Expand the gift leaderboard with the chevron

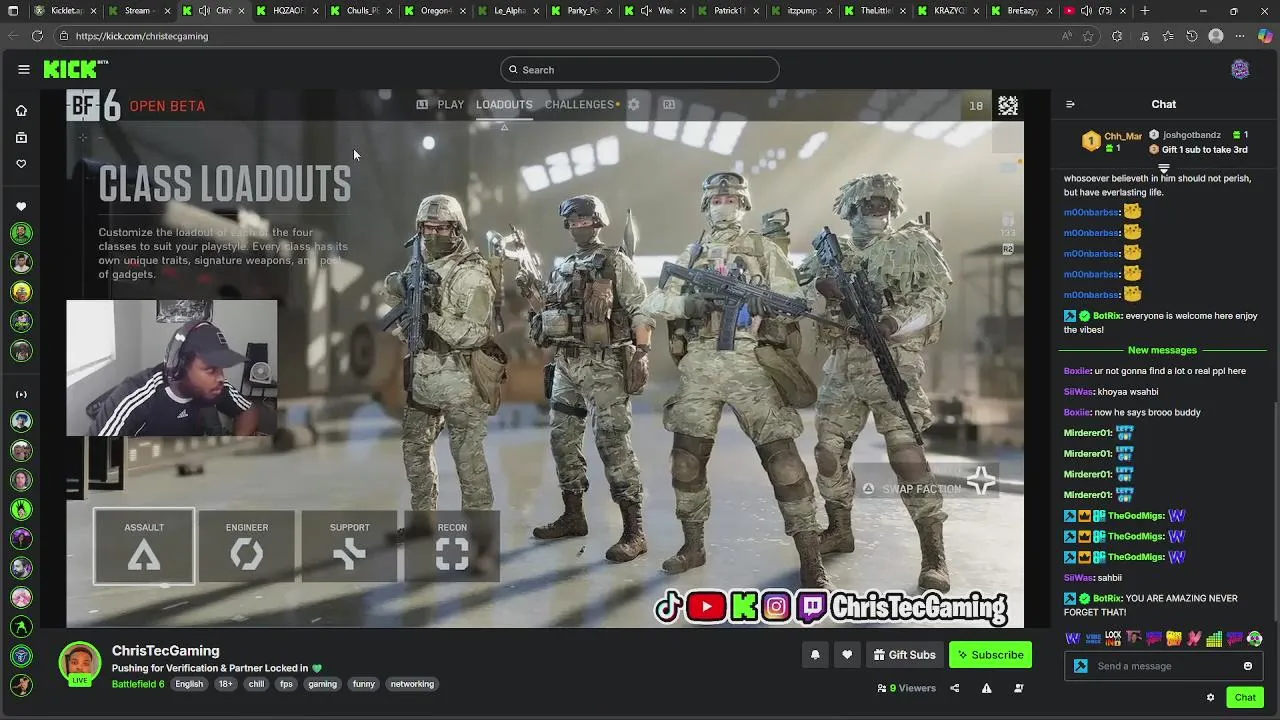click(x=1164, y=169)
